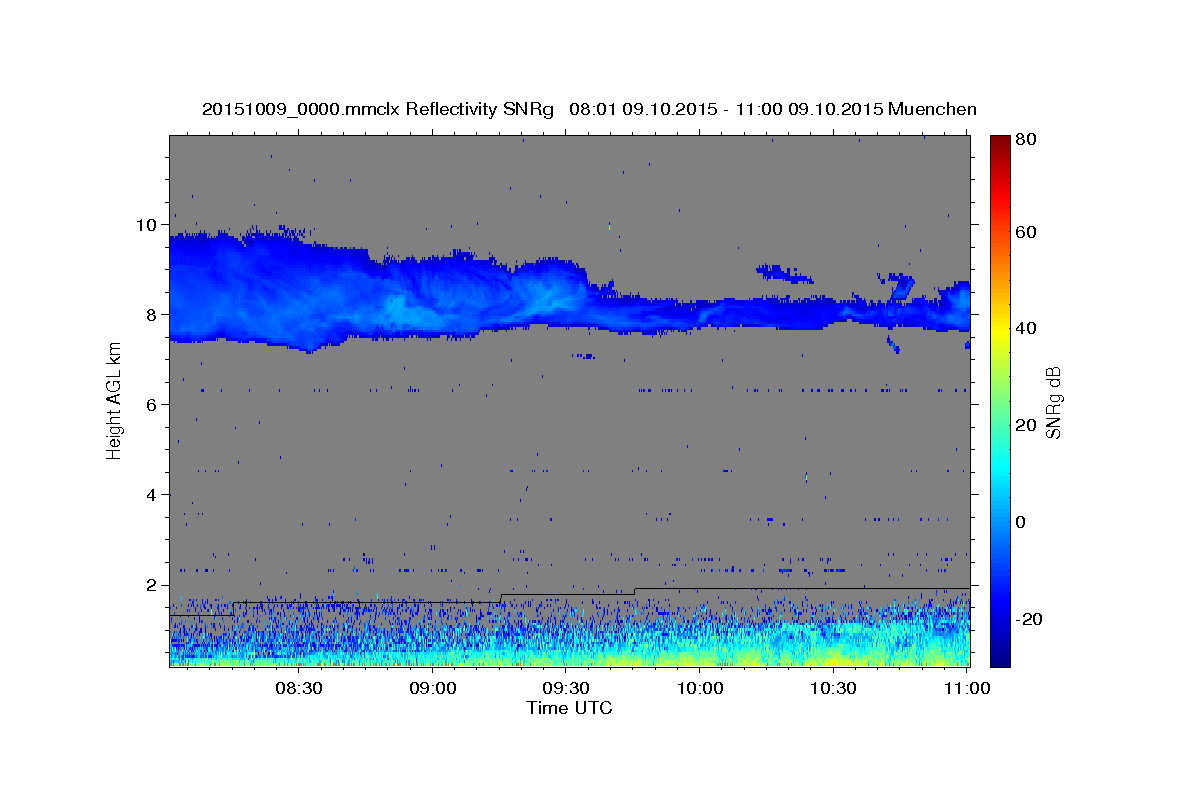1200x800 pixels.
Task: Click the dark blue bottom of colorbar
Action: point(1000,658)
